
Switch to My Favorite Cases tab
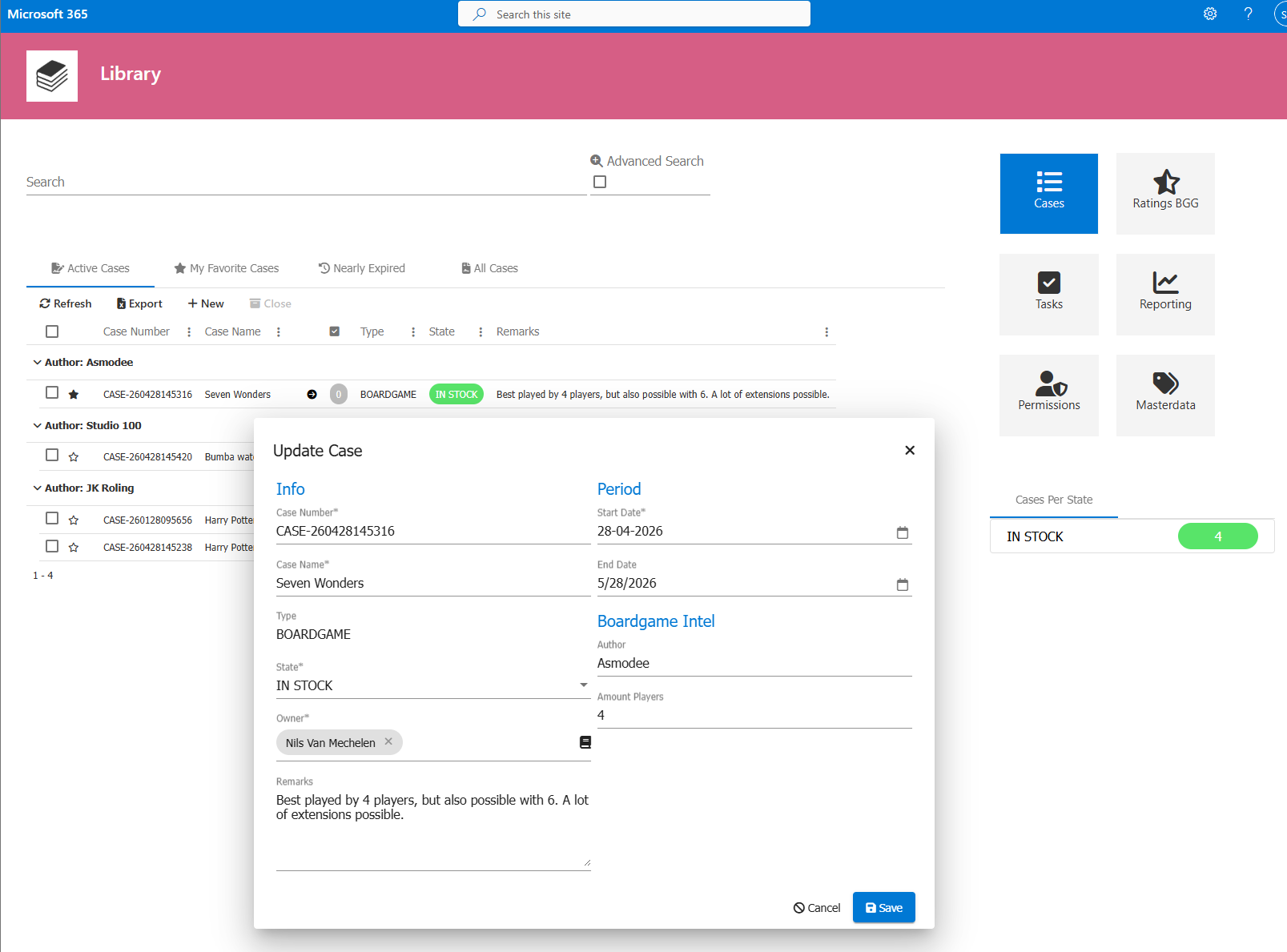[227, 268]
